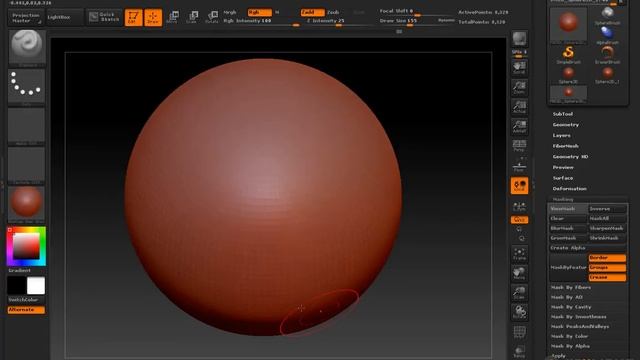Open the current brush thumbnail
Viewport: 640px width, 360px height.
[x=27, y=48]
